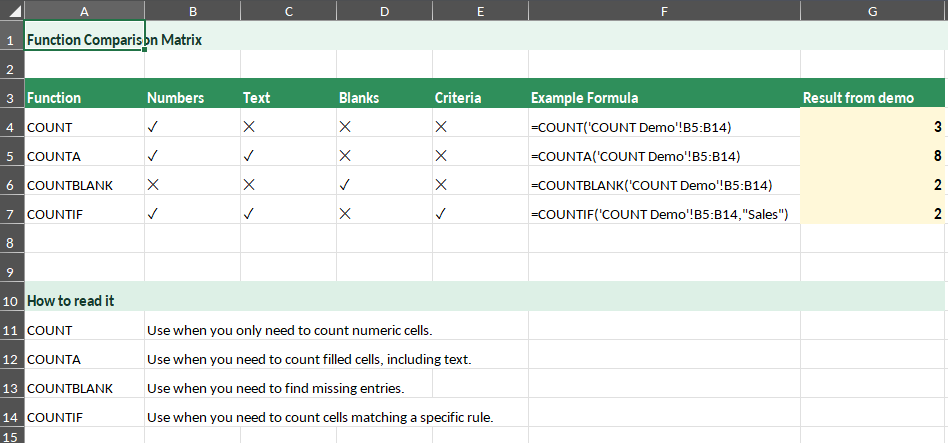
Task: Click the cell about finding missing entries
Action: click(x=275, y=387)
